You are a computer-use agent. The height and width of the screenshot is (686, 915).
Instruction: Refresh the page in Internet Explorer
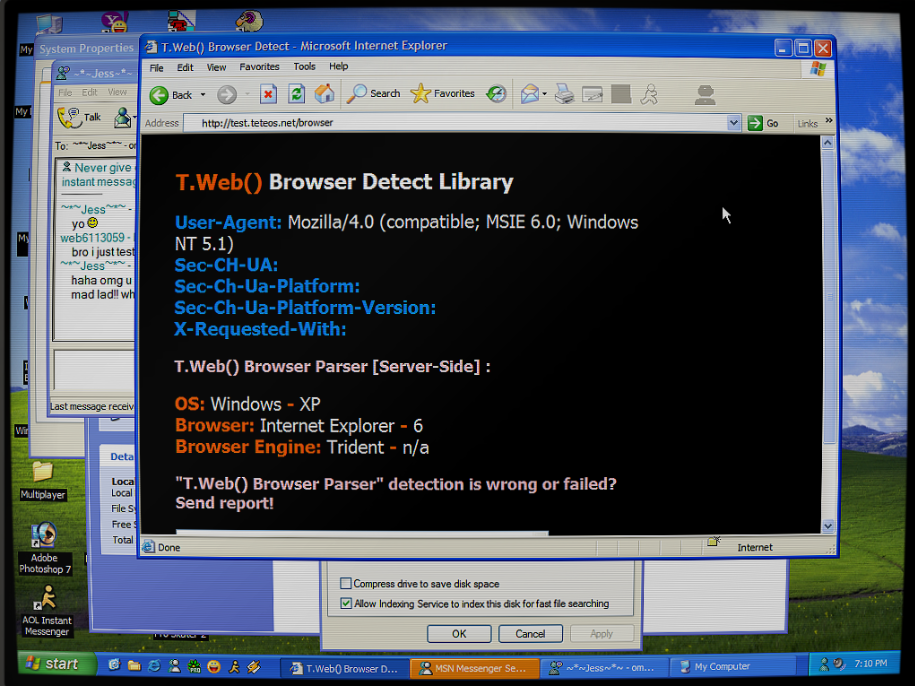coord(296,94)
